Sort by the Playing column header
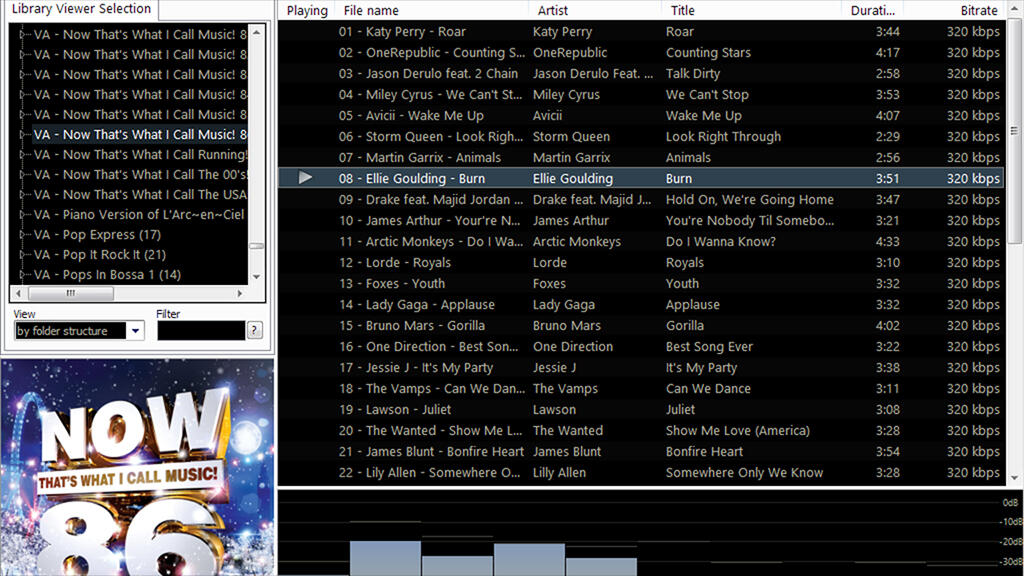This screenshot has width=1024, height=576. (307, 10)
